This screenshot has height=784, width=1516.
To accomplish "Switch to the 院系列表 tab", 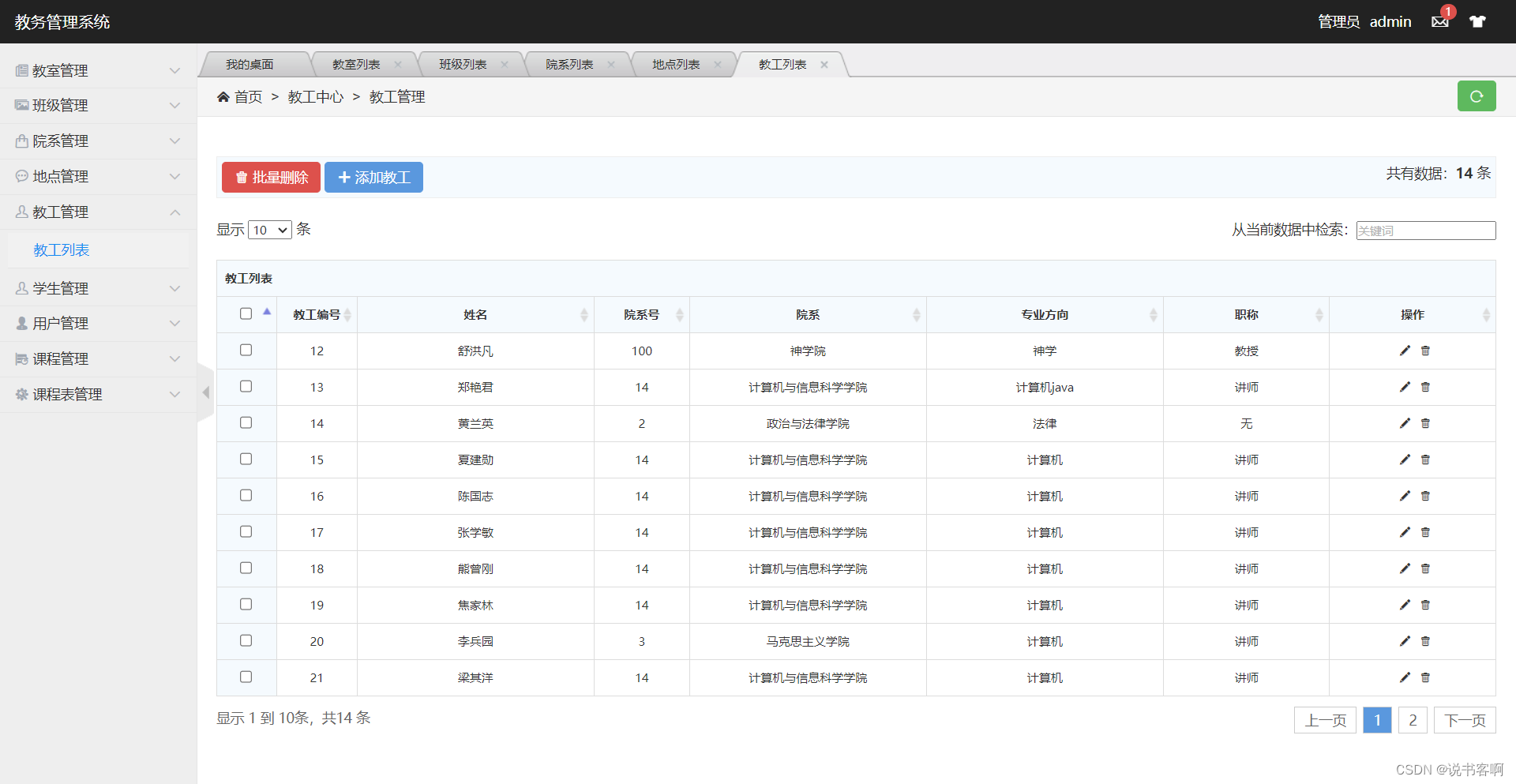I will point(569,65).
